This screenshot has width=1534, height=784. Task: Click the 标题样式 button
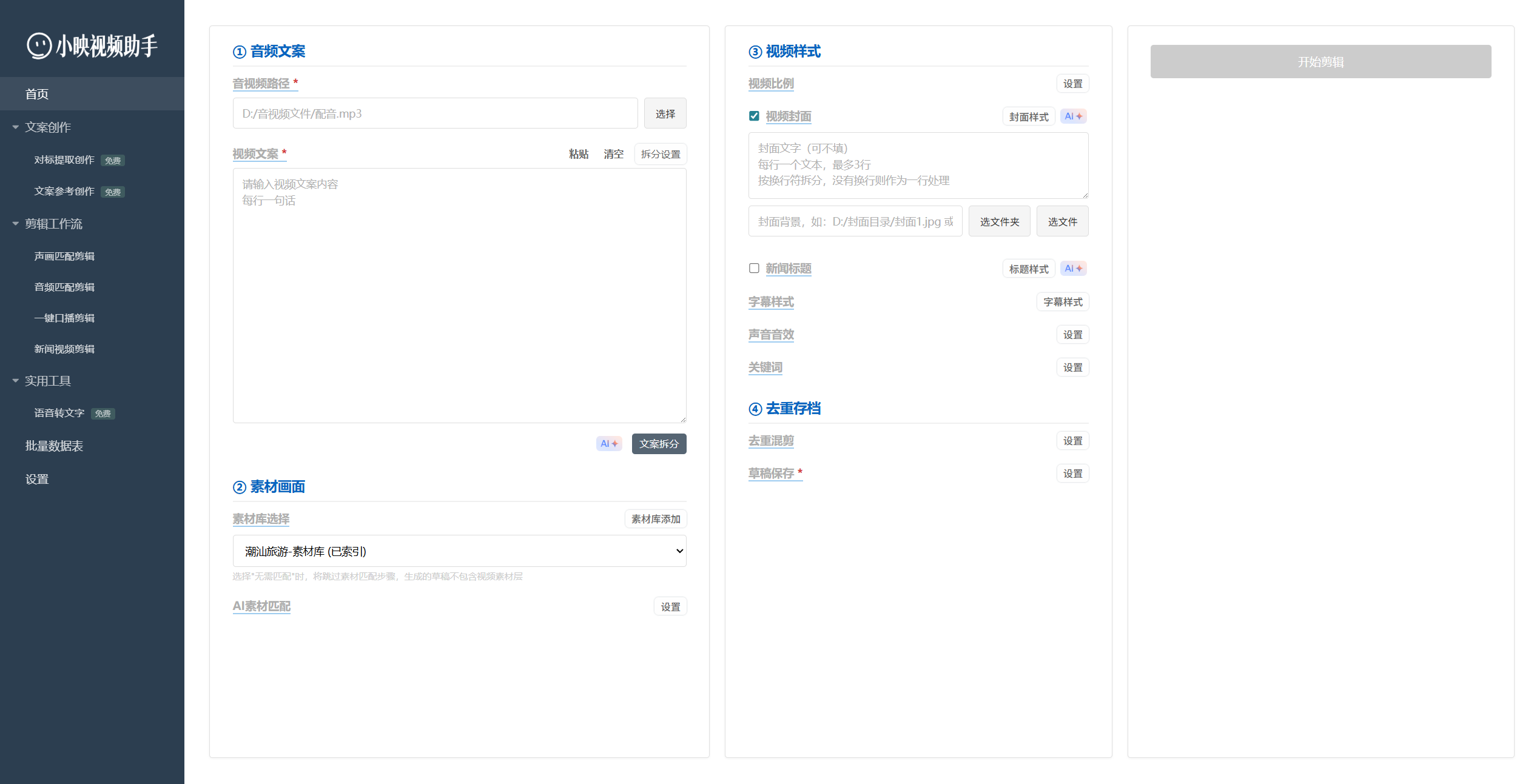pyautogui.click(x=1029, y=269)
